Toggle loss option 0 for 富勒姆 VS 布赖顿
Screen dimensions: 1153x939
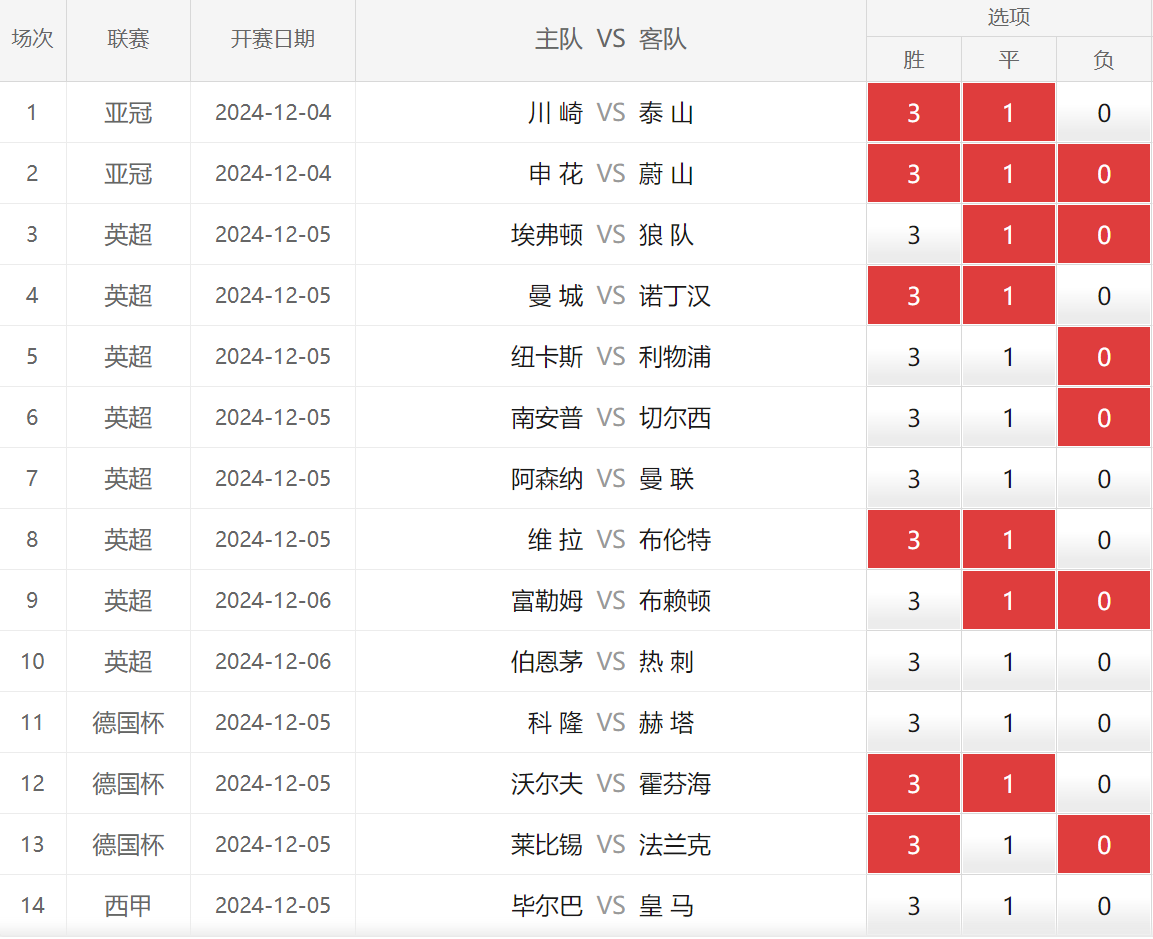[x=1104, y=601]
